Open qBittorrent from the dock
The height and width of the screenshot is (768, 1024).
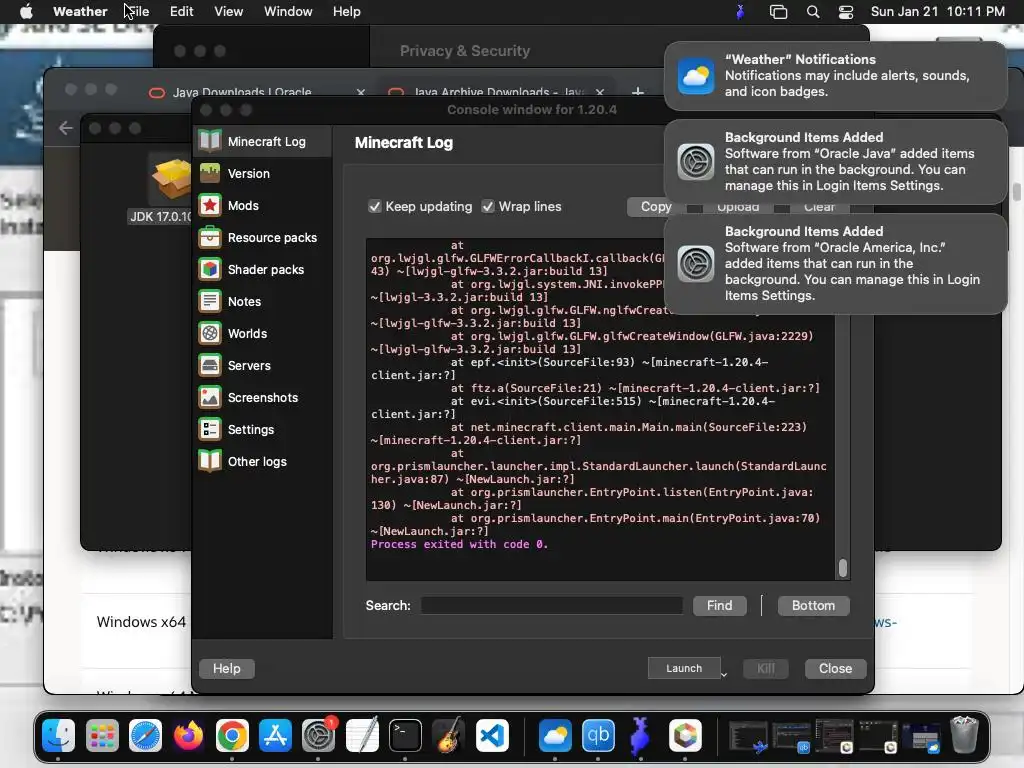coord(598,736)
